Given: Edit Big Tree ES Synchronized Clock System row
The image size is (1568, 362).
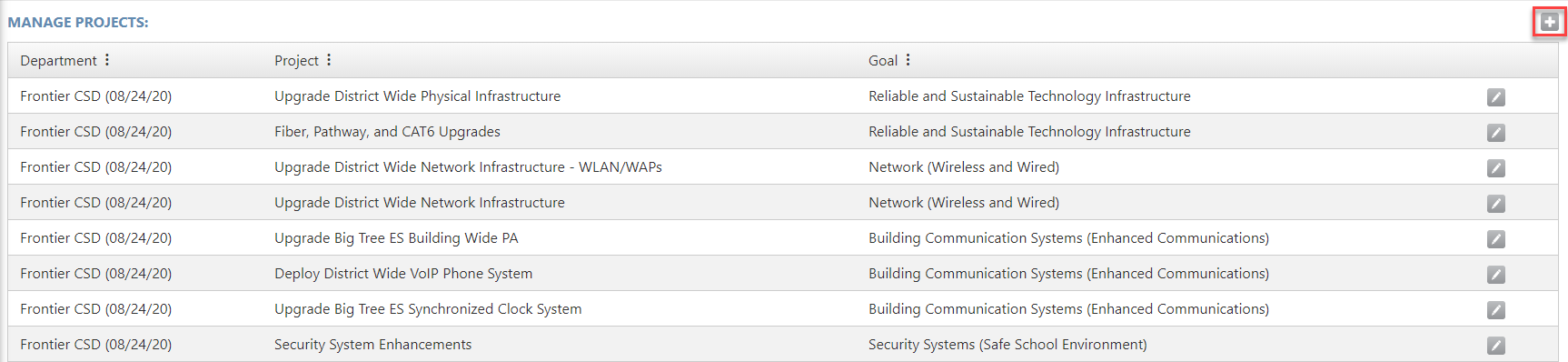Looking at the screenshot, I should click(x=1496, y=310).
